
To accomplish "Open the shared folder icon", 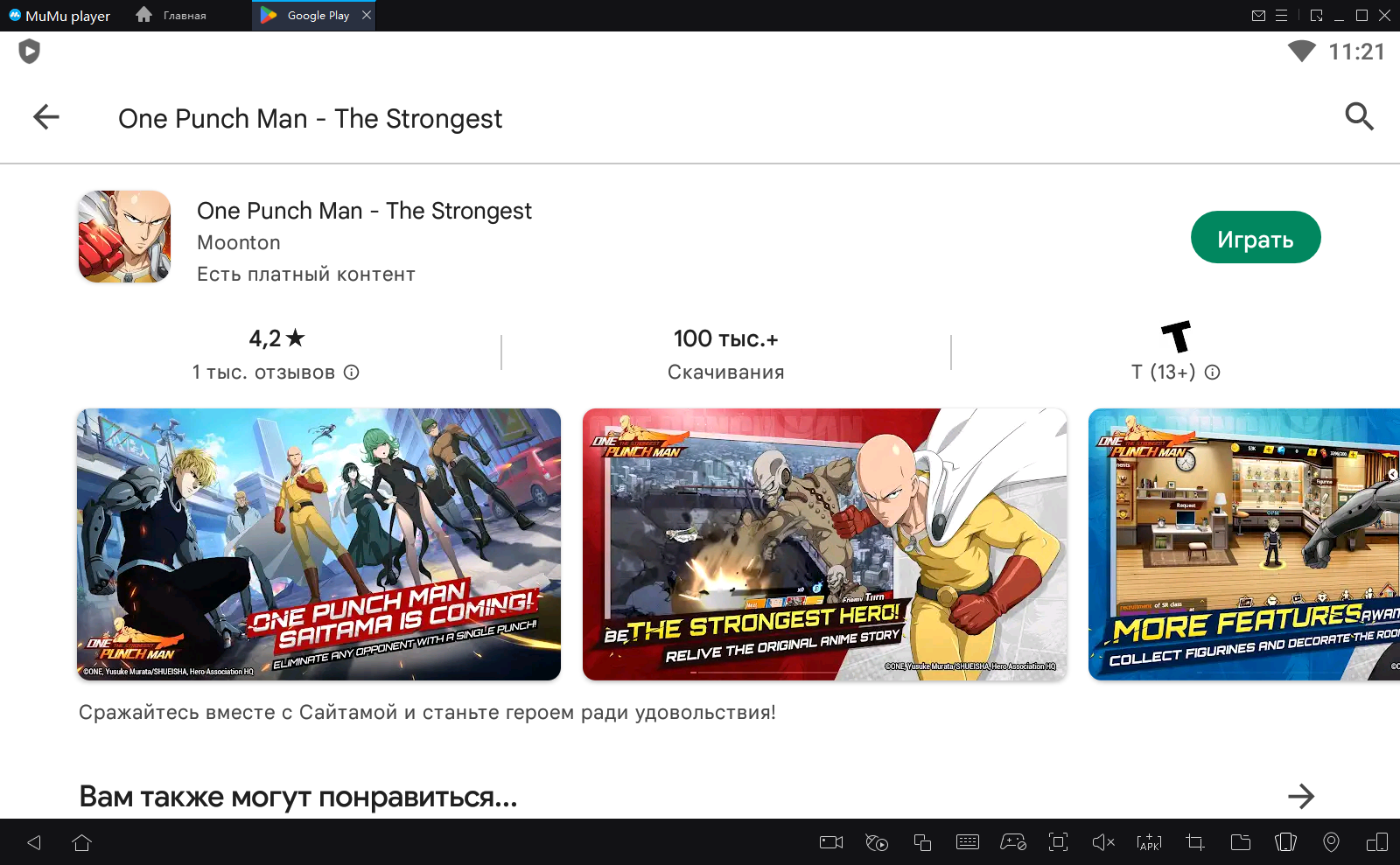I will pos(1240,842).
